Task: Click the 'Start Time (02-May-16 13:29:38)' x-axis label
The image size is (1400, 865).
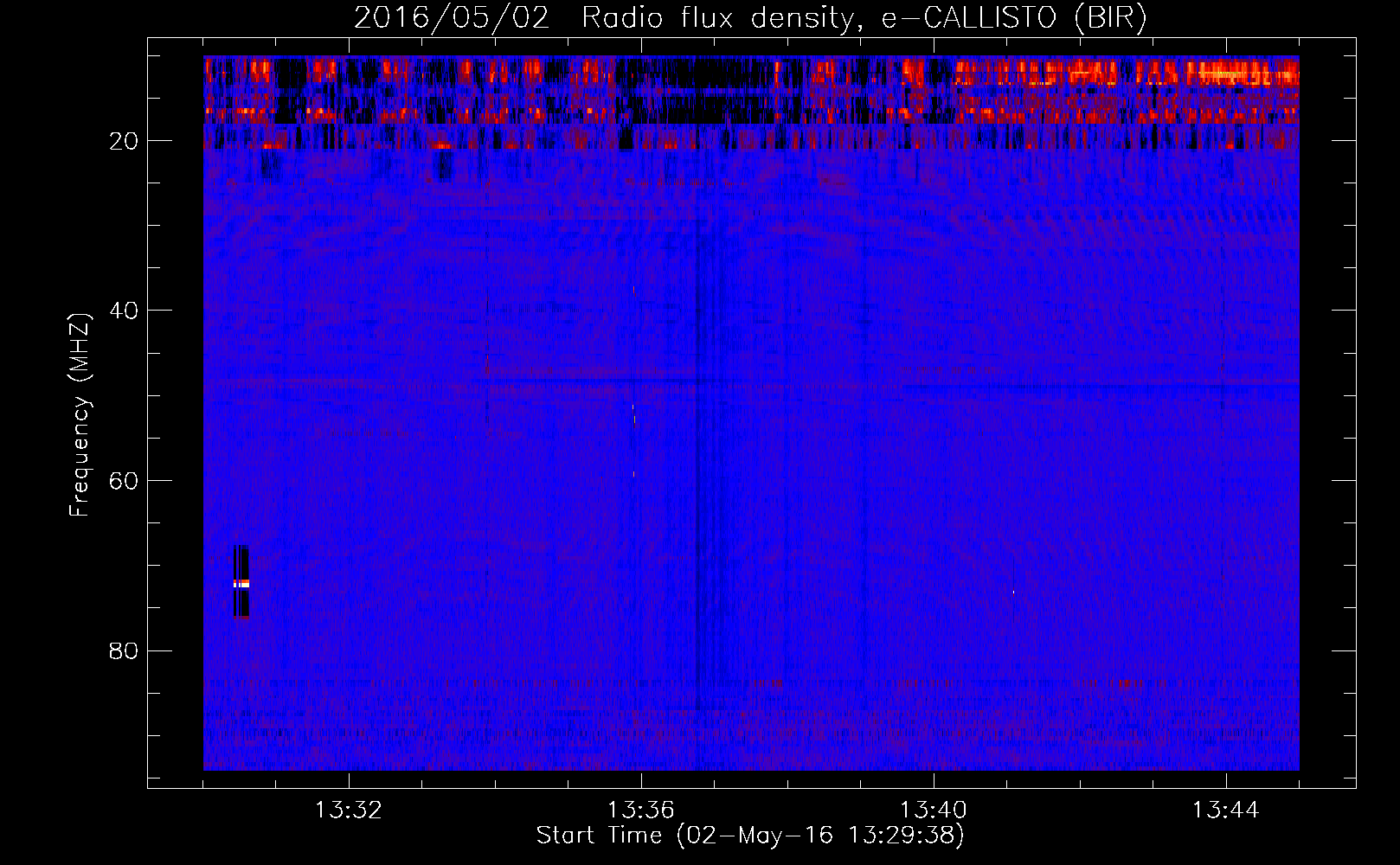Action: pos(750,836)
